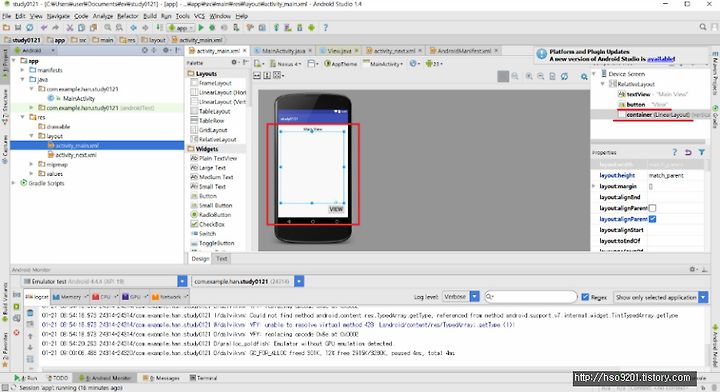Toggle expert properties filter icon

pyautogui.click(x=702, y=152)
